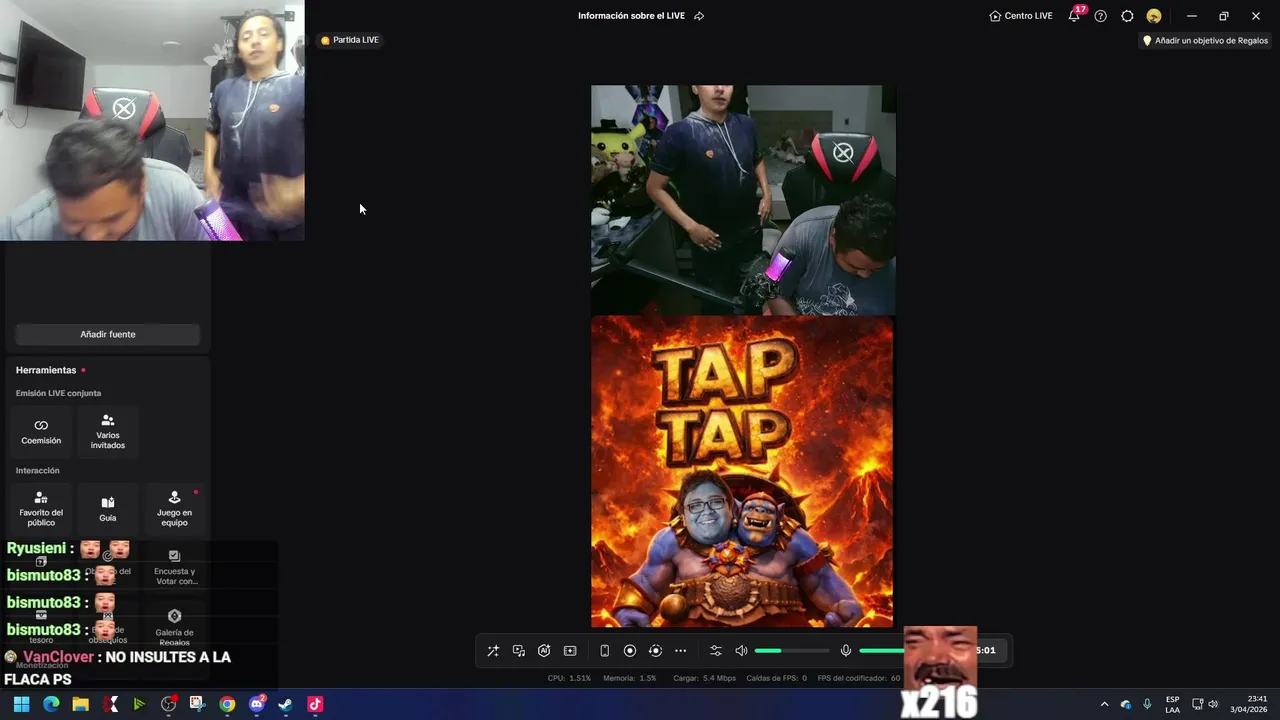Screen dimensions: 1280x720
Task: Start recording with the record button
Action: coord(630,650)
